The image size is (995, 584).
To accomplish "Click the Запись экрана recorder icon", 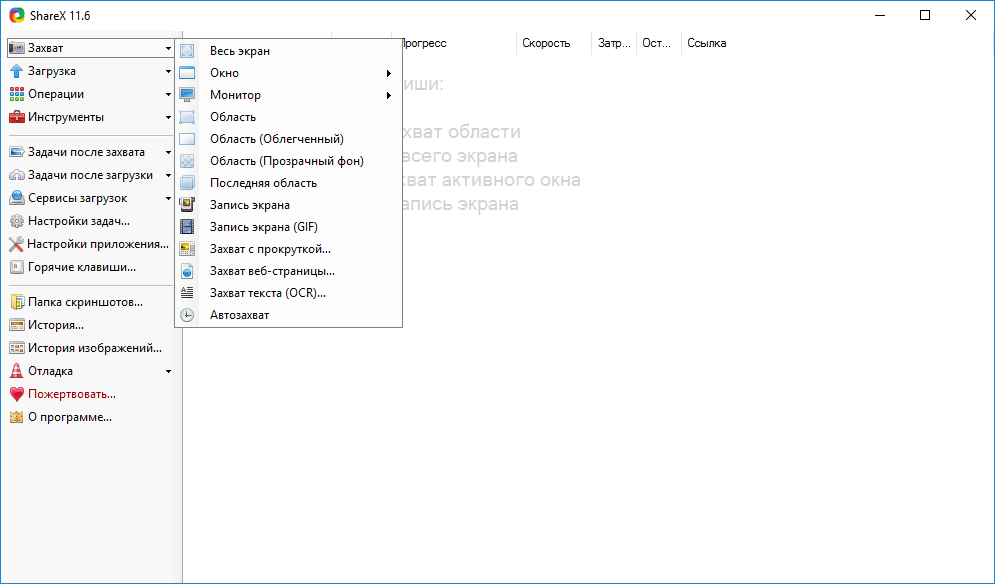I will point(187,205).
